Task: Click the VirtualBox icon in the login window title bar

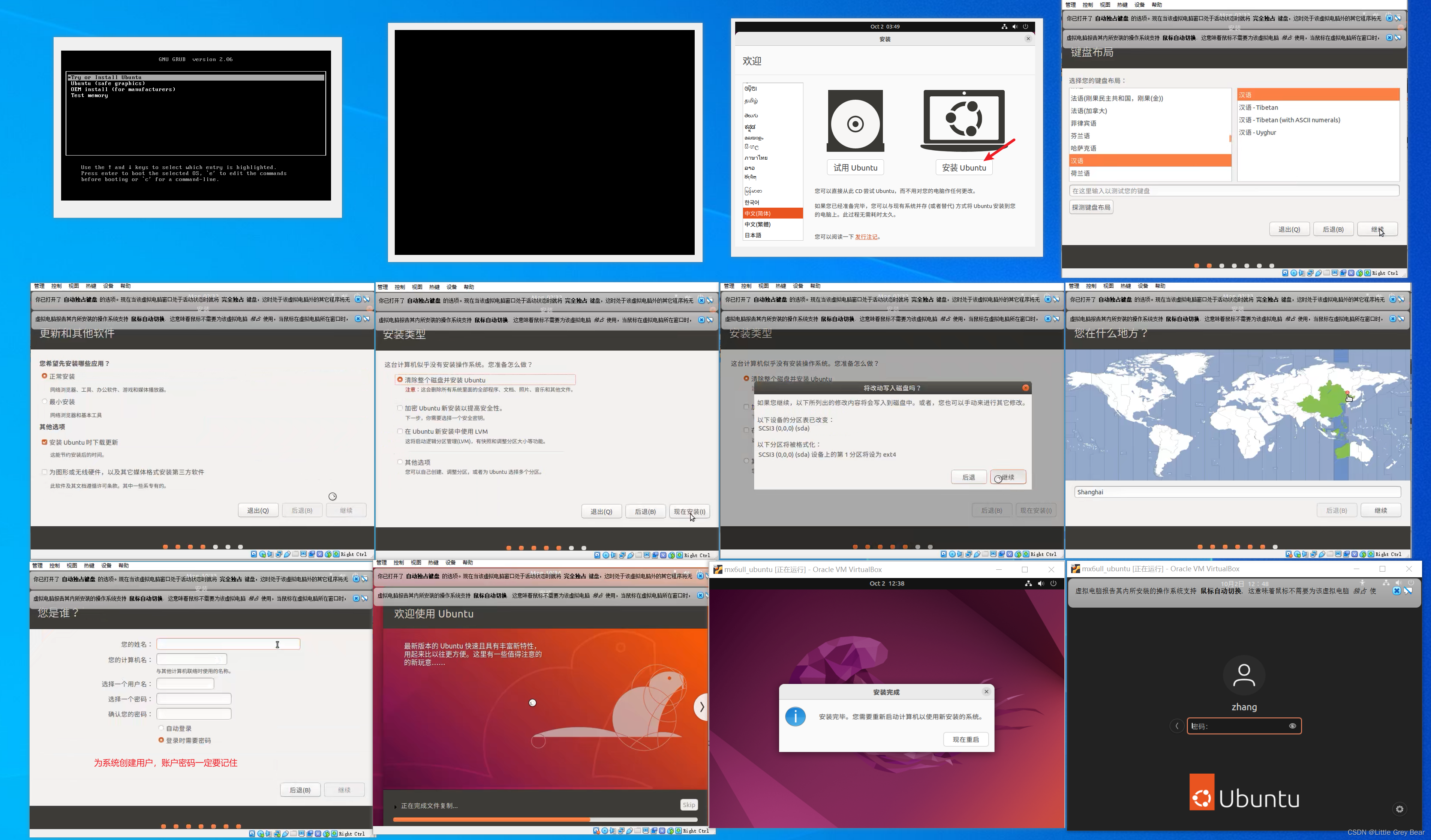Action: (x=1075, y=569)
